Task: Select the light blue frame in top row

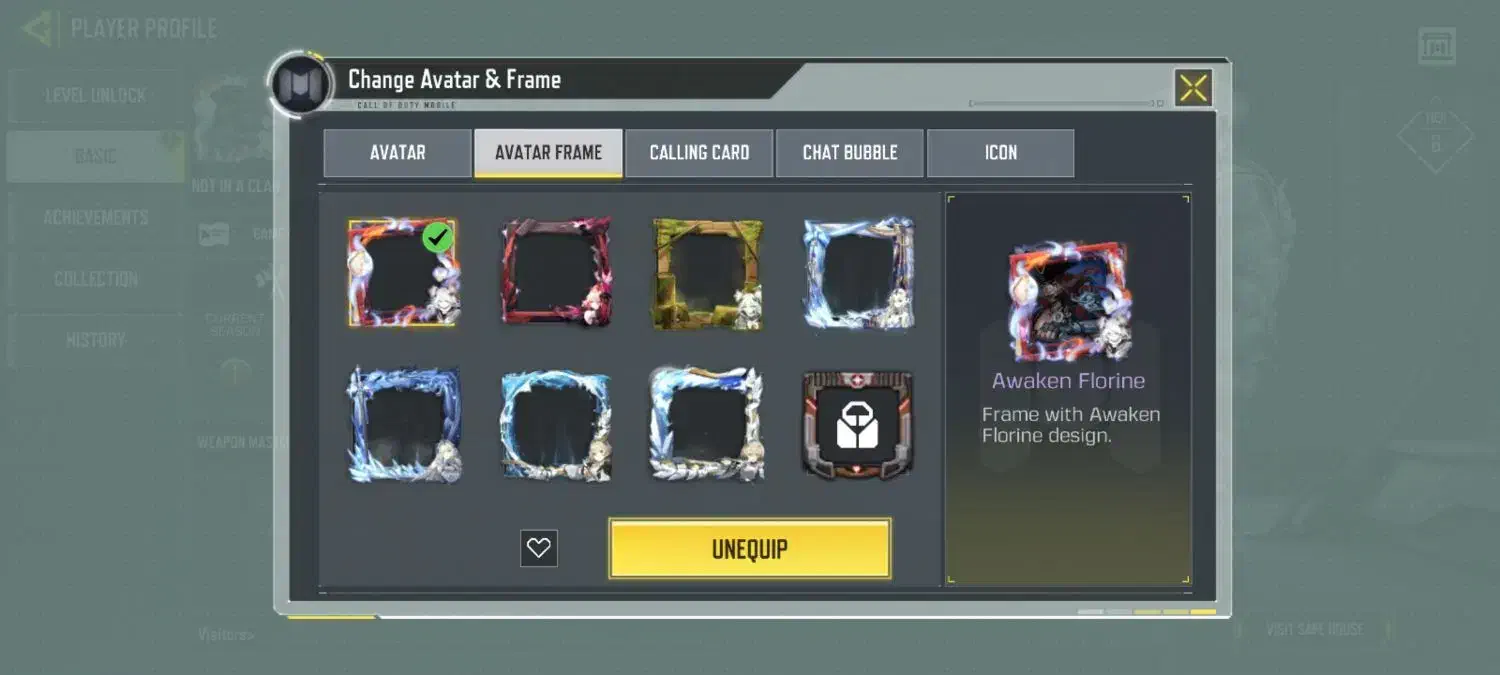Action: 859,272
